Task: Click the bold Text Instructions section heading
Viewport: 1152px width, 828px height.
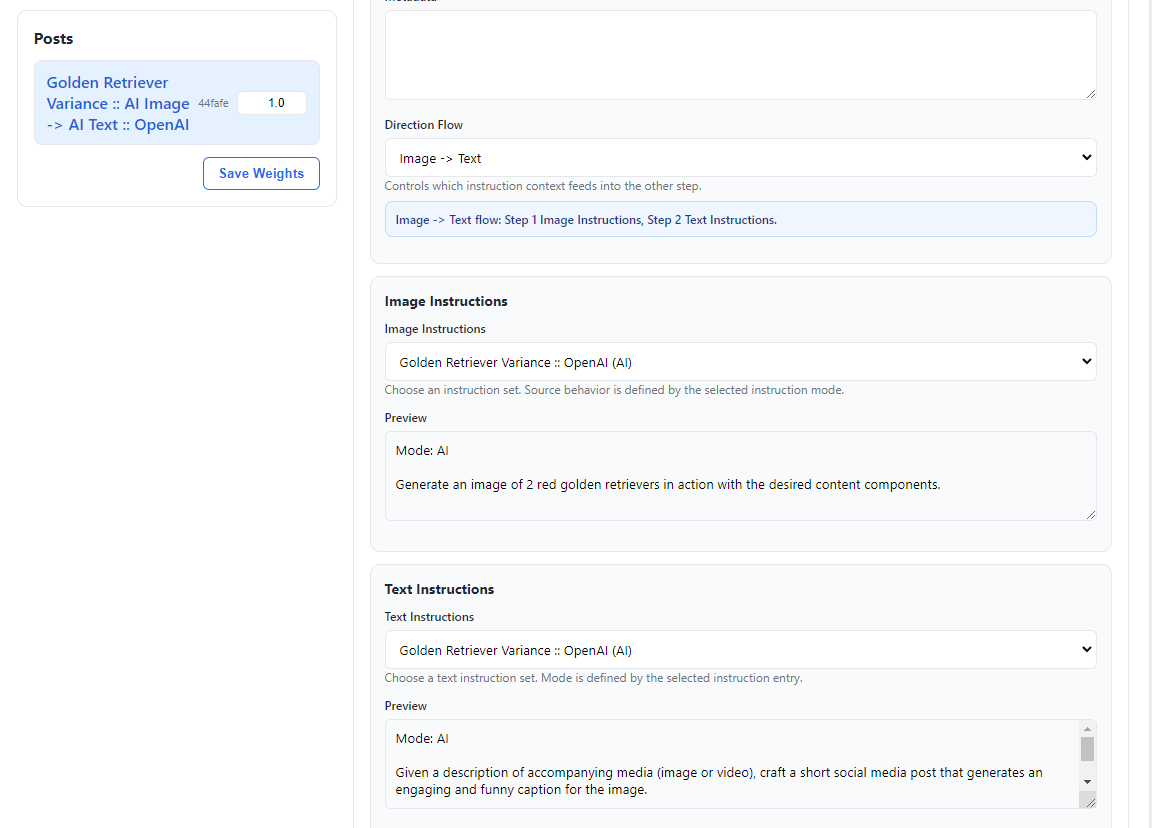Action: [x=439, y=589]
